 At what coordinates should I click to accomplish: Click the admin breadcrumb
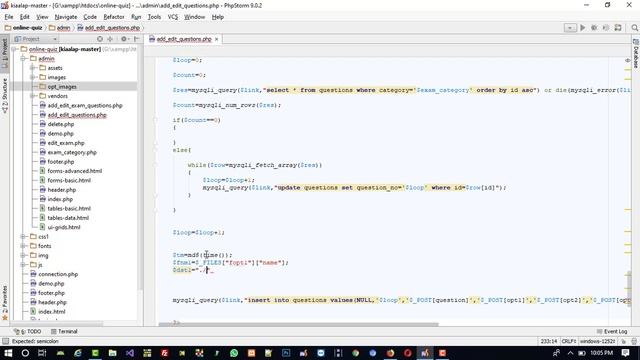(x=60, y=28)
